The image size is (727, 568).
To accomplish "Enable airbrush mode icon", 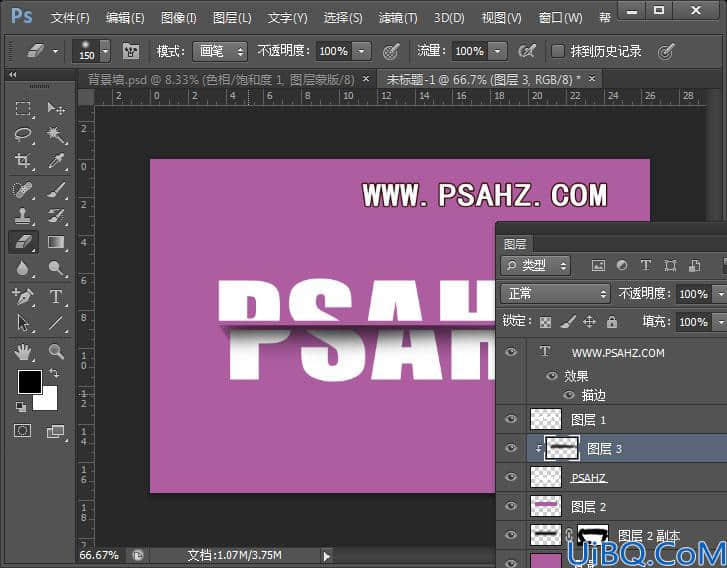I will [527, 51].
